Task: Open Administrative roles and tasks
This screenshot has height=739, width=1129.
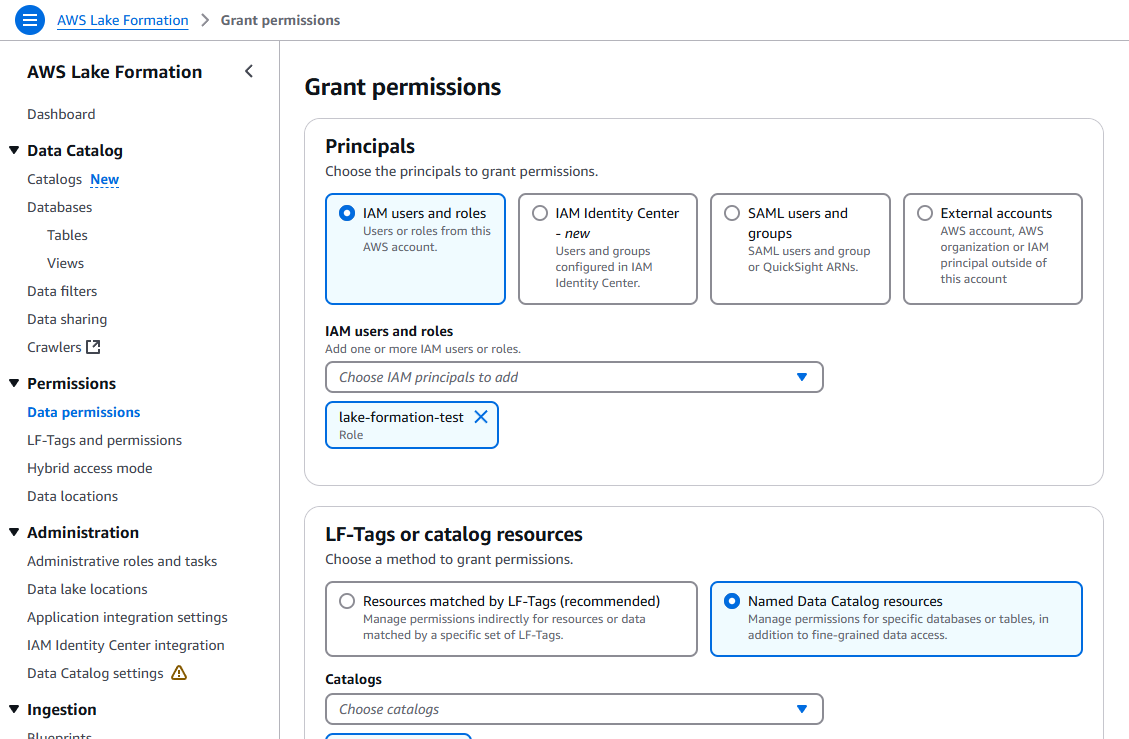Action: click(122, 561)
